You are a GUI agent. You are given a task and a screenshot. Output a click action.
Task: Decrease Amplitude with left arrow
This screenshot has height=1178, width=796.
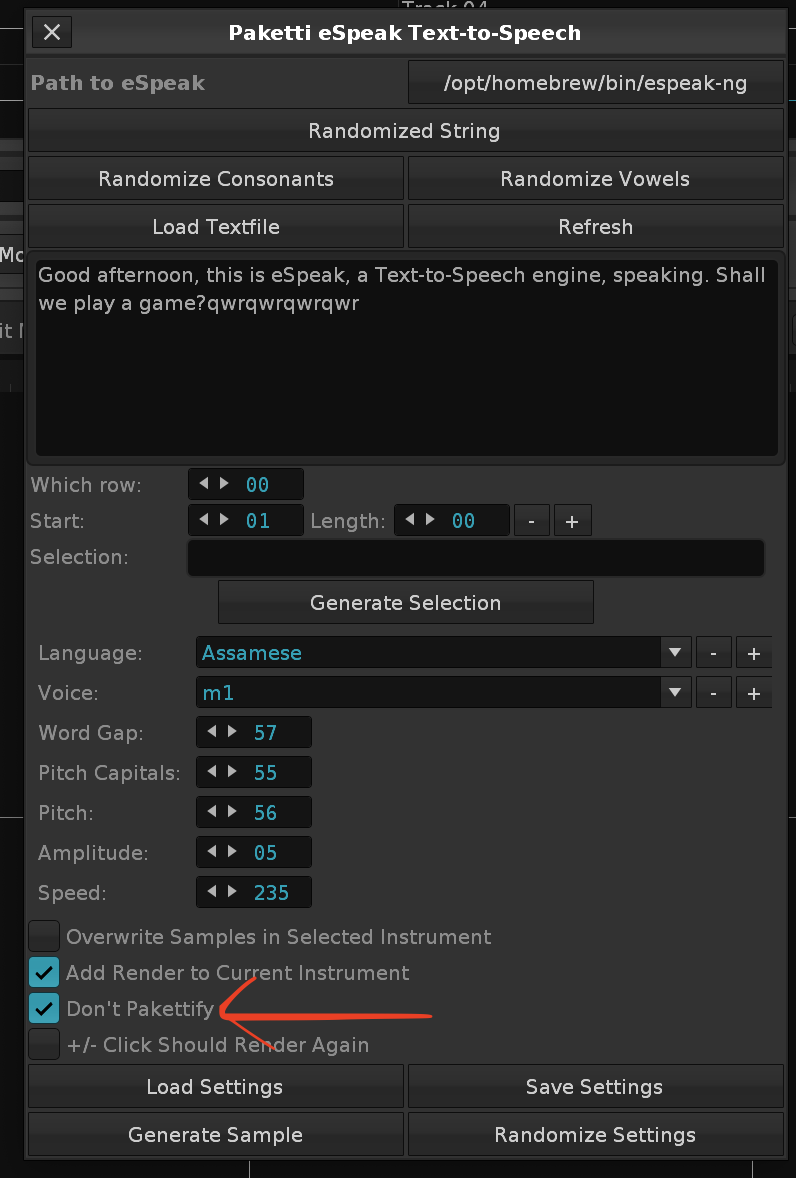pos(210,852)
